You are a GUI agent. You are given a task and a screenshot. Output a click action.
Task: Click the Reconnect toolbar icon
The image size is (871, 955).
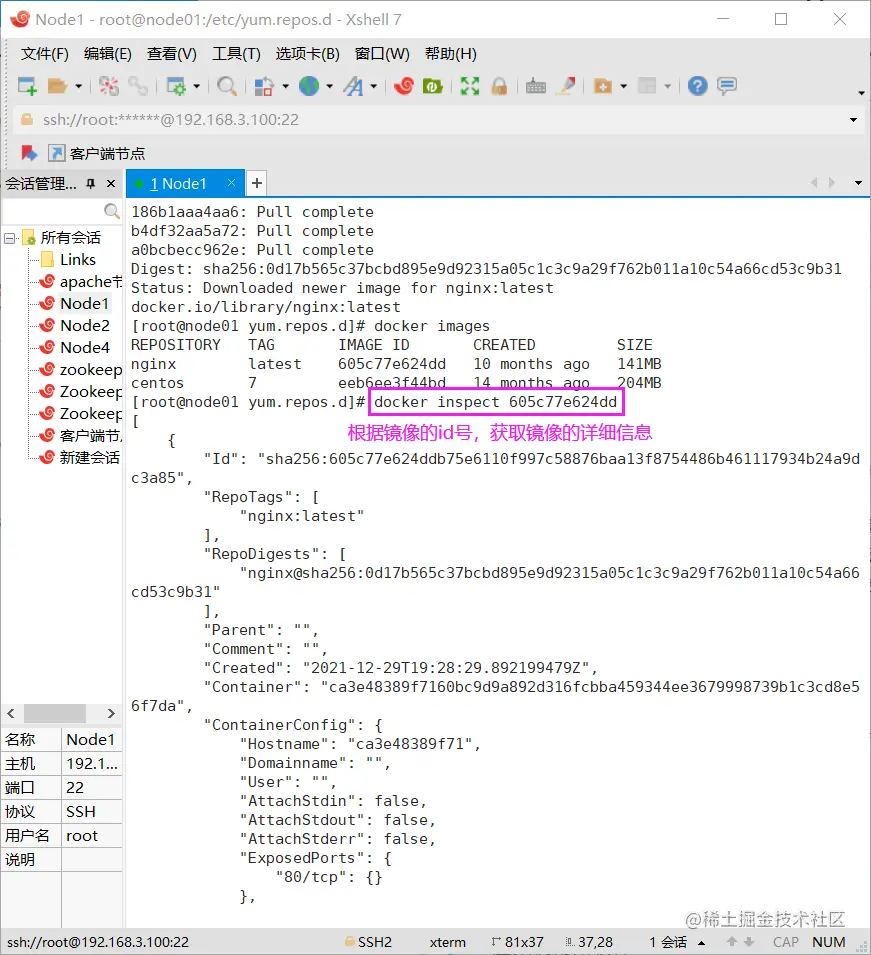tap(108, 86)
